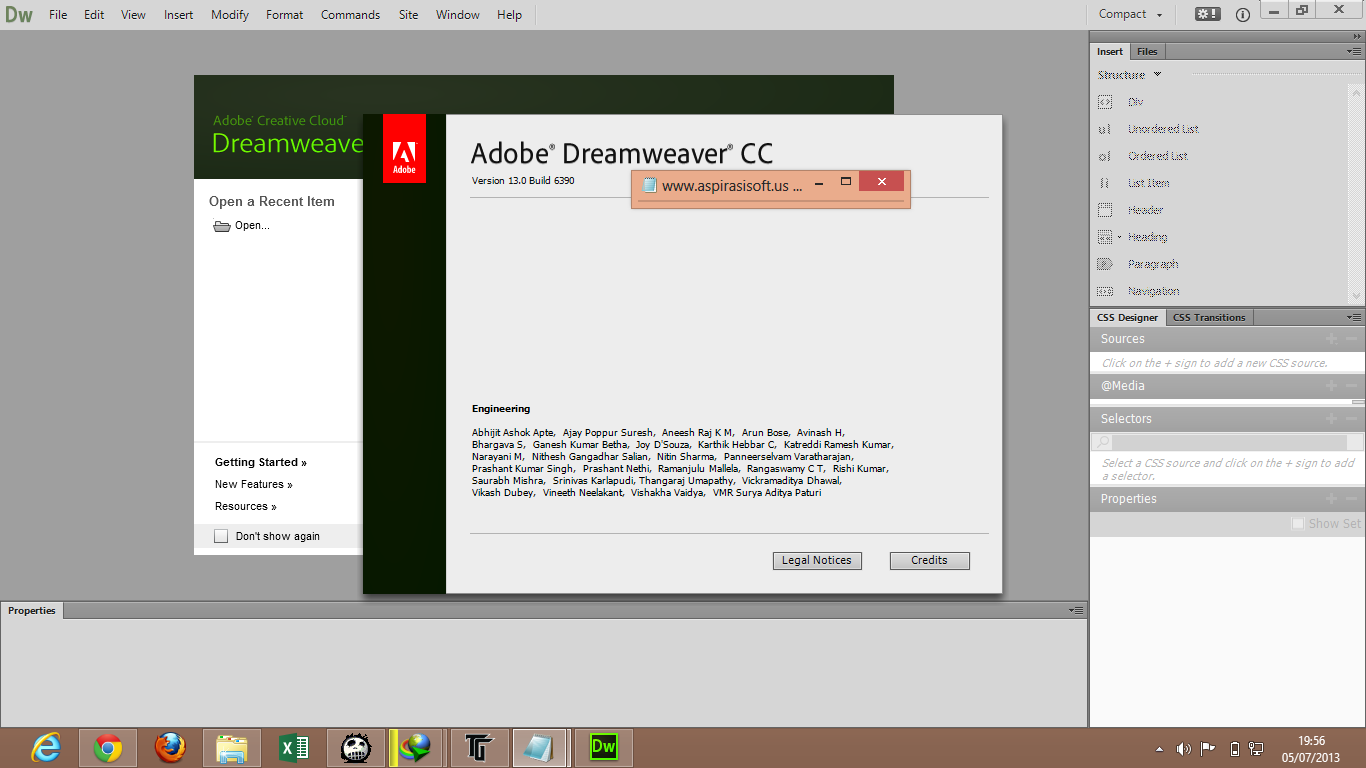This screenshot has height=768, width=1366.
Task: Insert a Heading element
Action: tap(1147, 237)
